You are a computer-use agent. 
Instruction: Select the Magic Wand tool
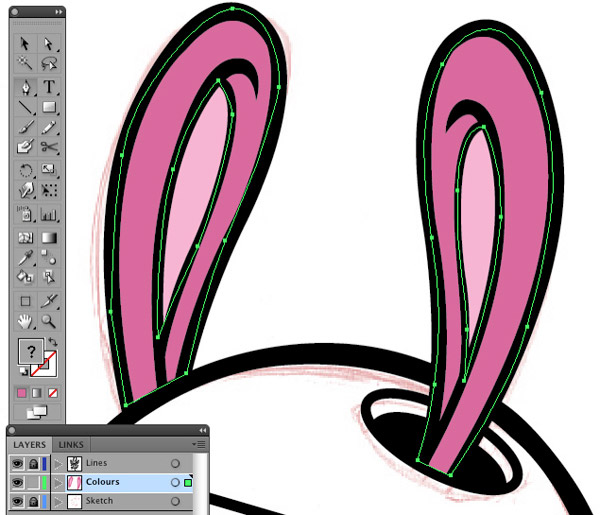pos(25,63)
